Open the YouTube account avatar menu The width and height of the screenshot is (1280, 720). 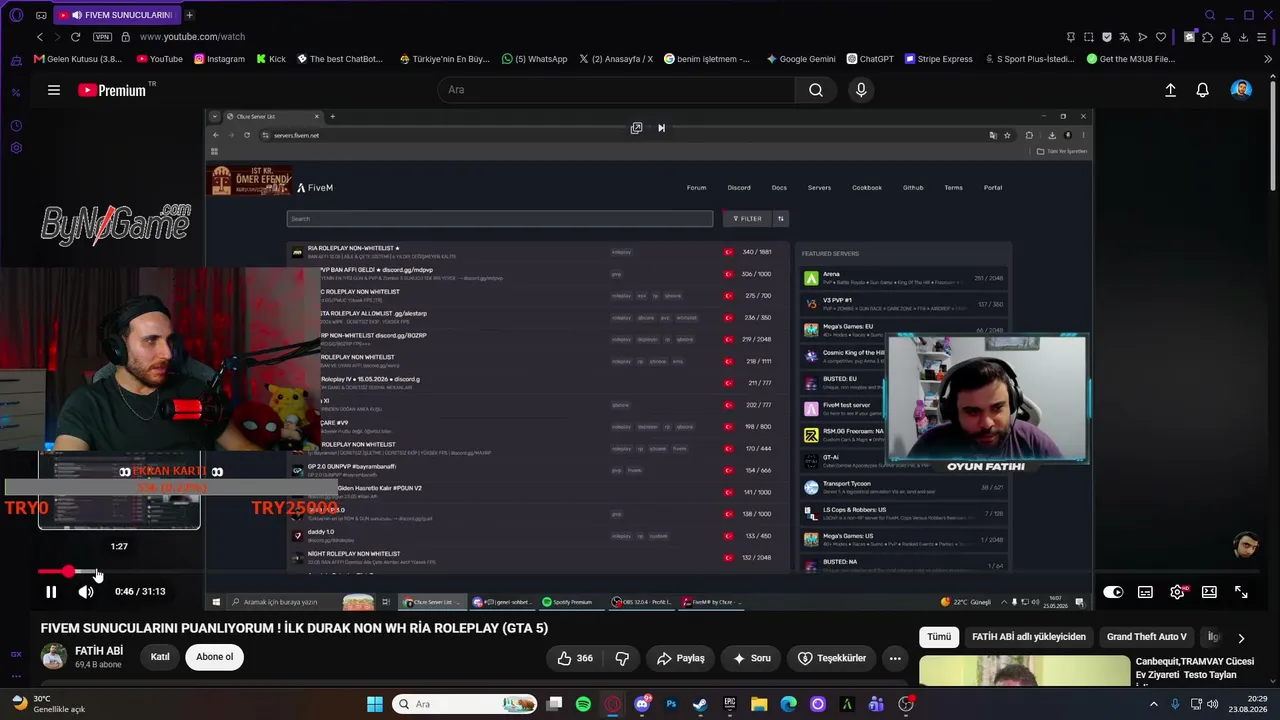[1241, 90]
